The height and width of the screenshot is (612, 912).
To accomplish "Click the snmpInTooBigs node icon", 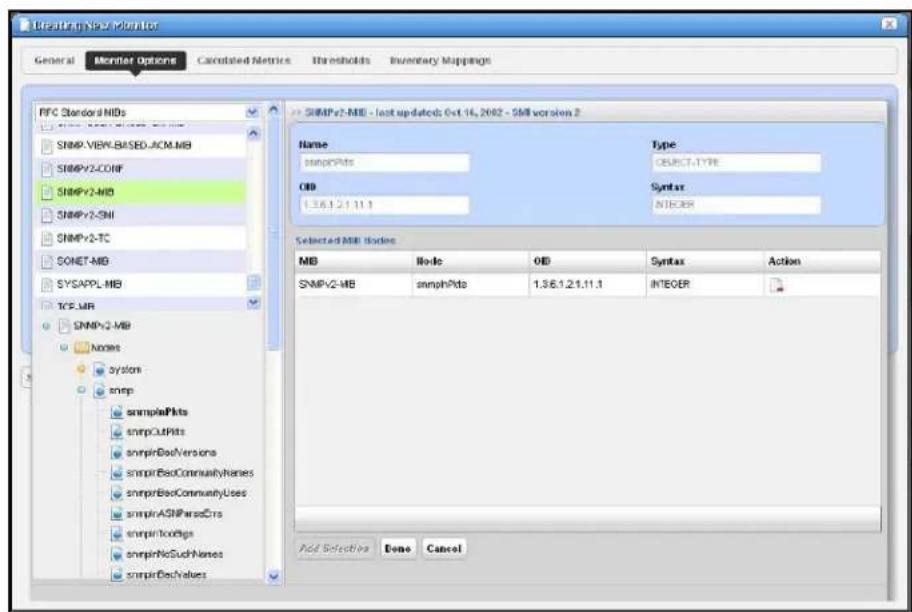I will pyautogui.click(x=117, y=534).
